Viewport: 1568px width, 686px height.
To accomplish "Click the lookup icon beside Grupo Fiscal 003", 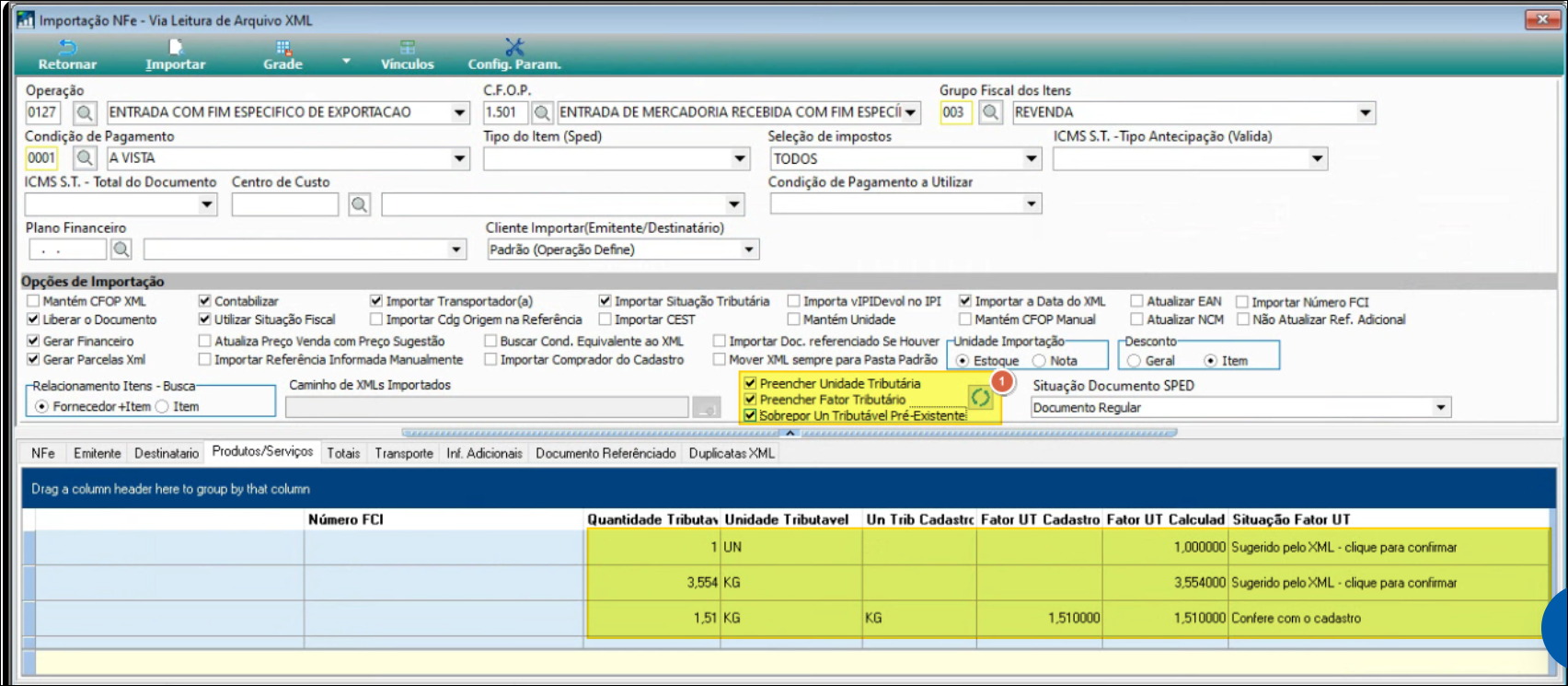I will tap(990, 112).
